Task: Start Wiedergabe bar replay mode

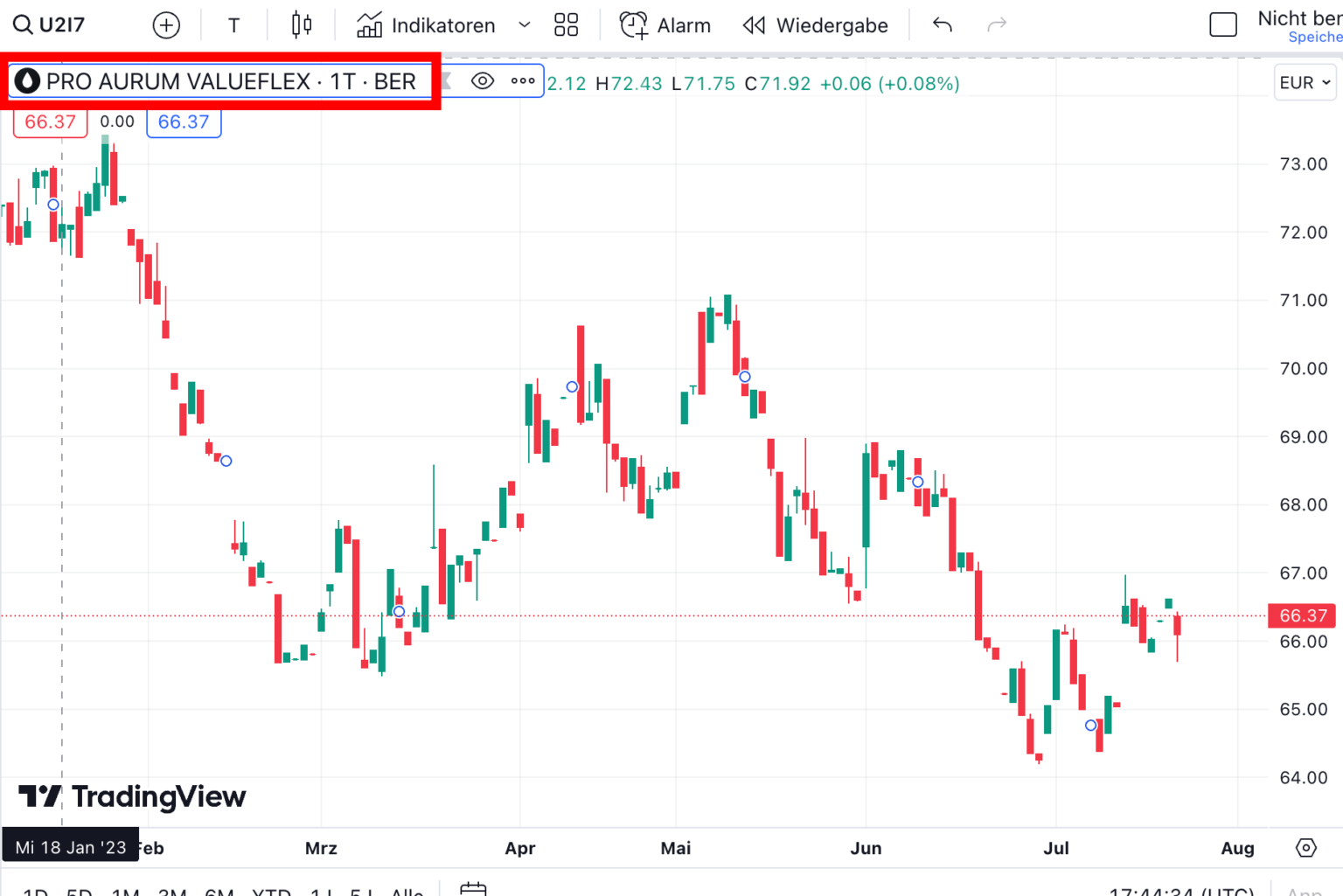Action: [x=816, y=25]
